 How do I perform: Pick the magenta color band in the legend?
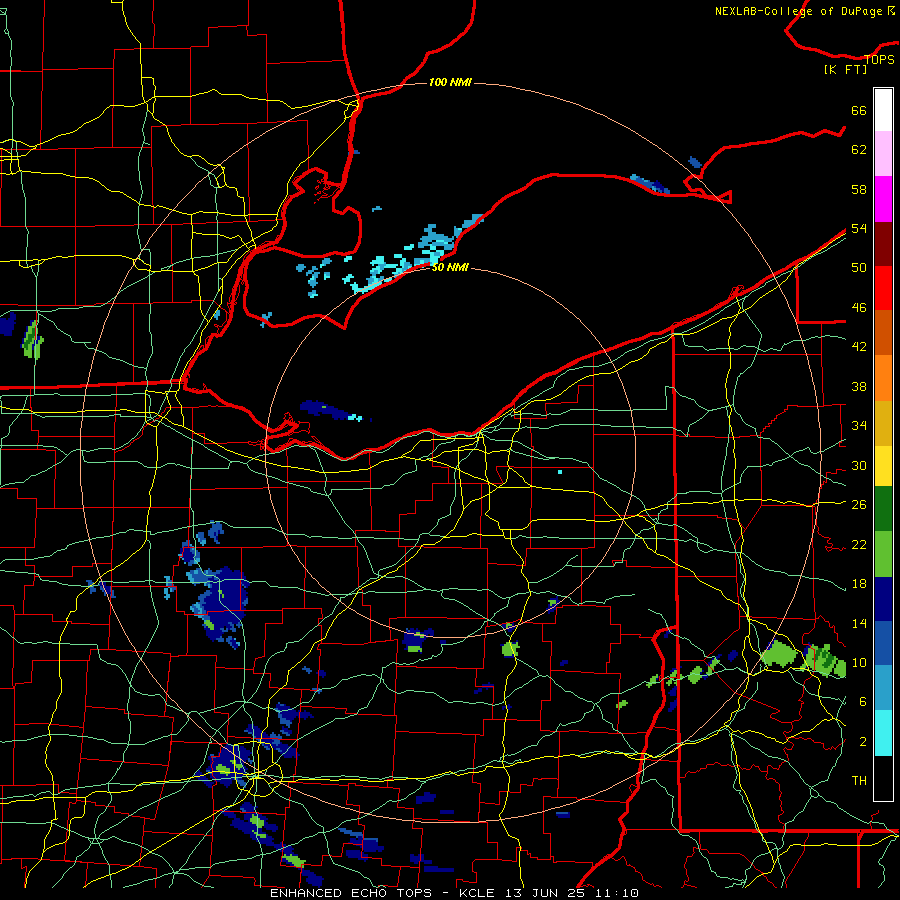(883, 199)
